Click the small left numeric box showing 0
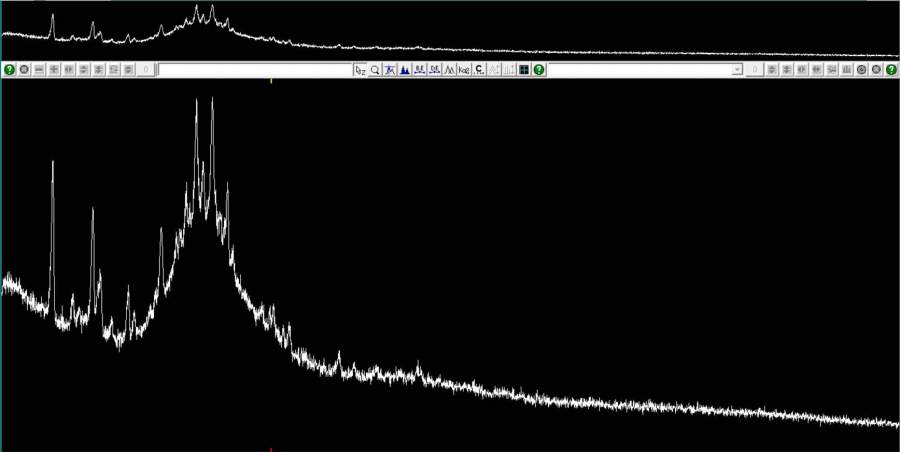Image resolution: width=900 pixels, height=452 pixels. click(146, 70)
